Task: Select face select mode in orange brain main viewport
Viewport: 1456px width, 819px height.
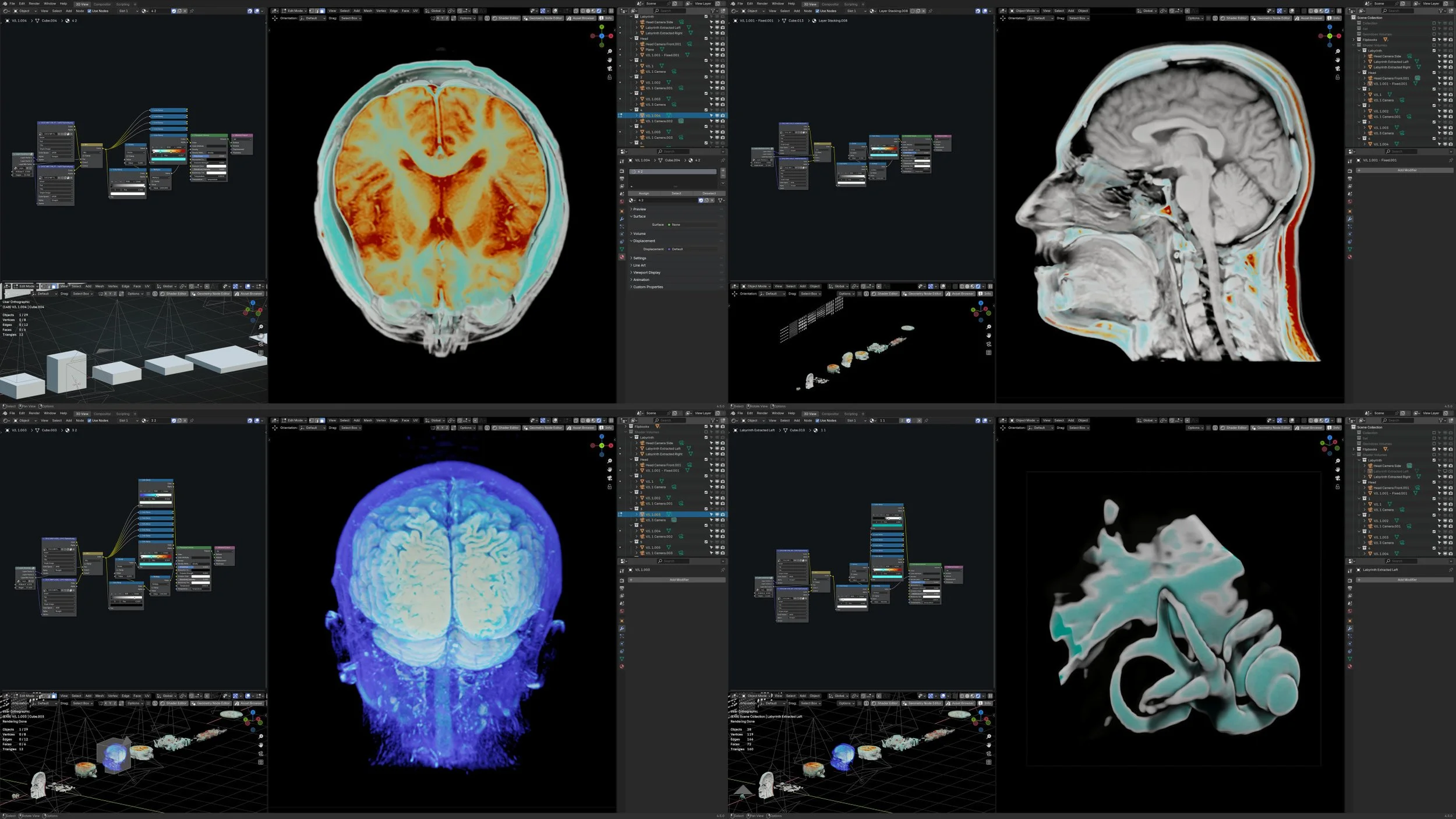Action: point(323,11)
